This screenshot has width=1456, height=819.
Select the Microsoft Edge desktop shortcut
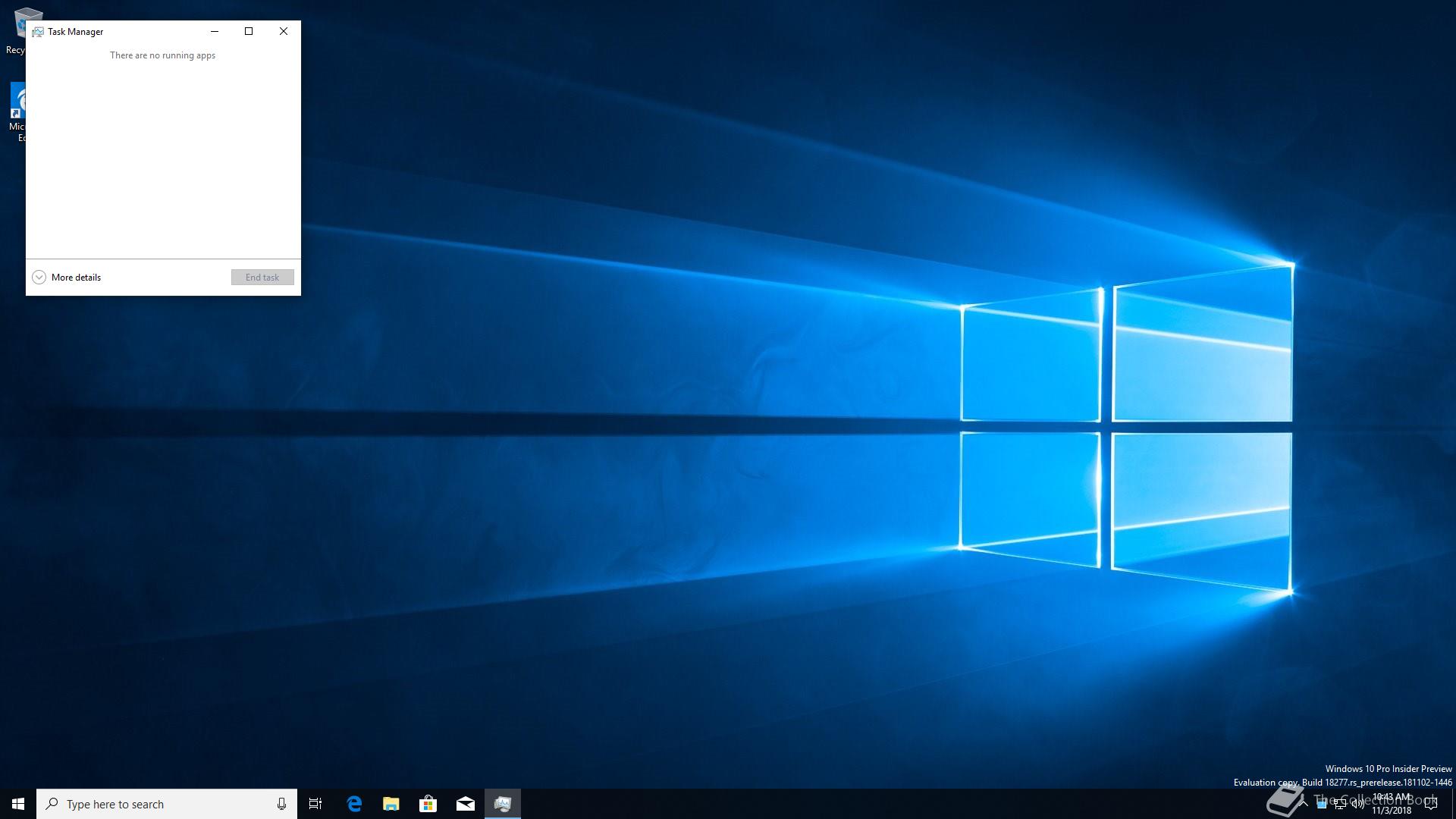click(x=17, y=112)
